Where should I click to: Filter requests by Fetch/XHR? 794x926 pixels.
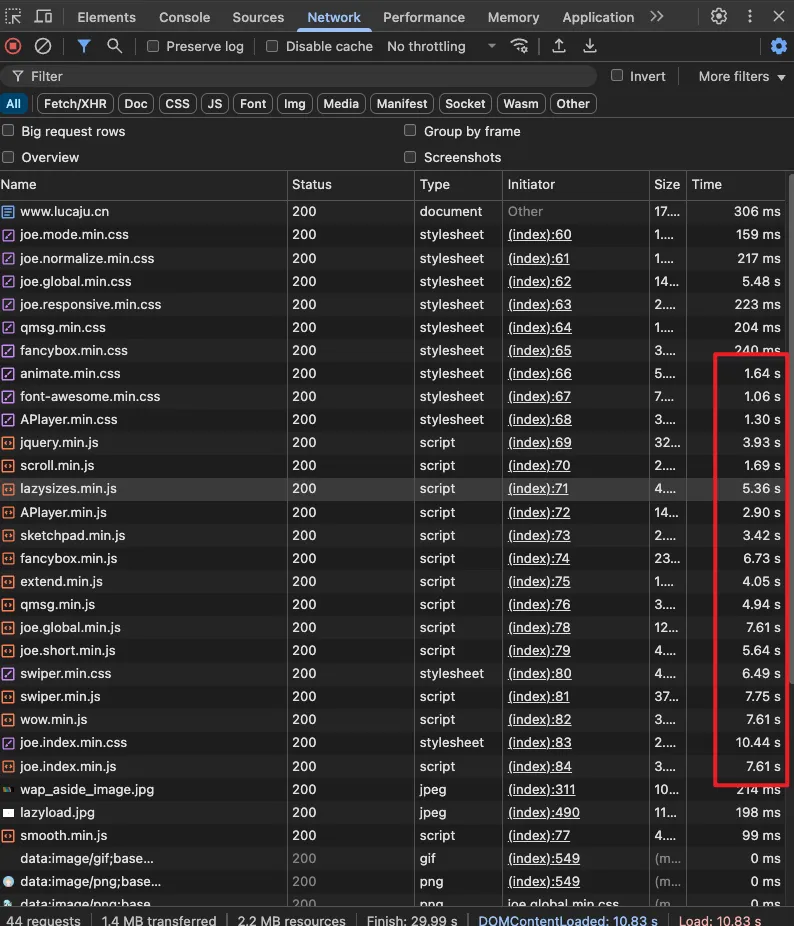pyautogui.click(x=75, y=104)
